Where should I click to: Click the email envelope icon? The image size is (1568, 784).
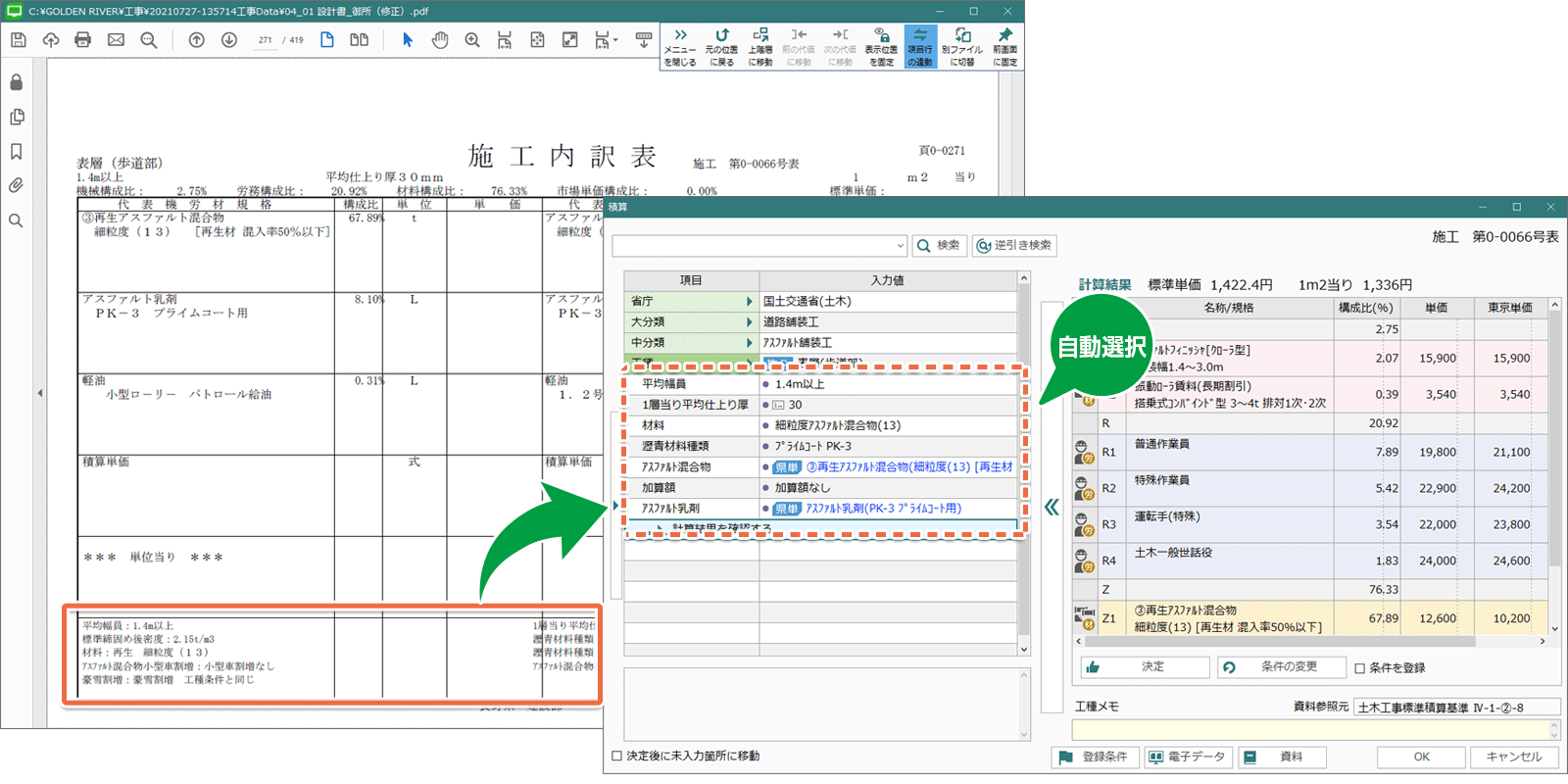tap(116, 40)
